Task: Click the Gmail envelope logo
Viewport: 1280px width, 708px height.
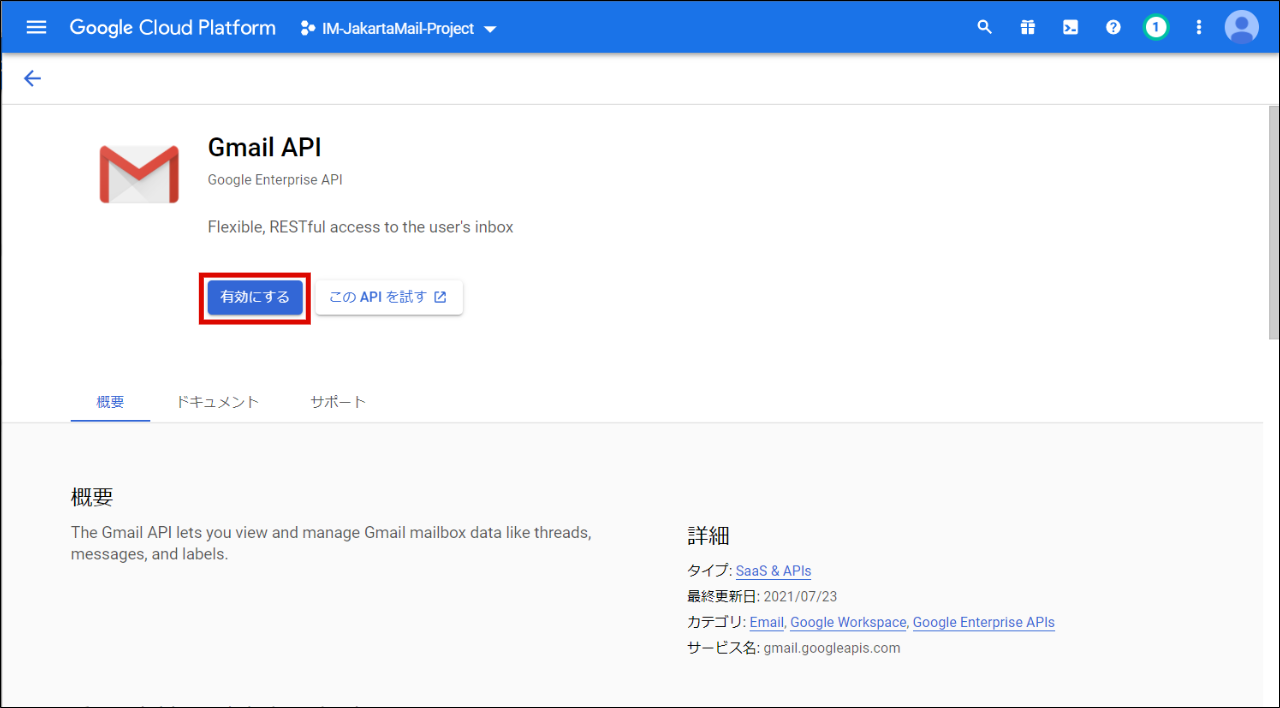Action: pyautogui.click(x=139, y=174)
